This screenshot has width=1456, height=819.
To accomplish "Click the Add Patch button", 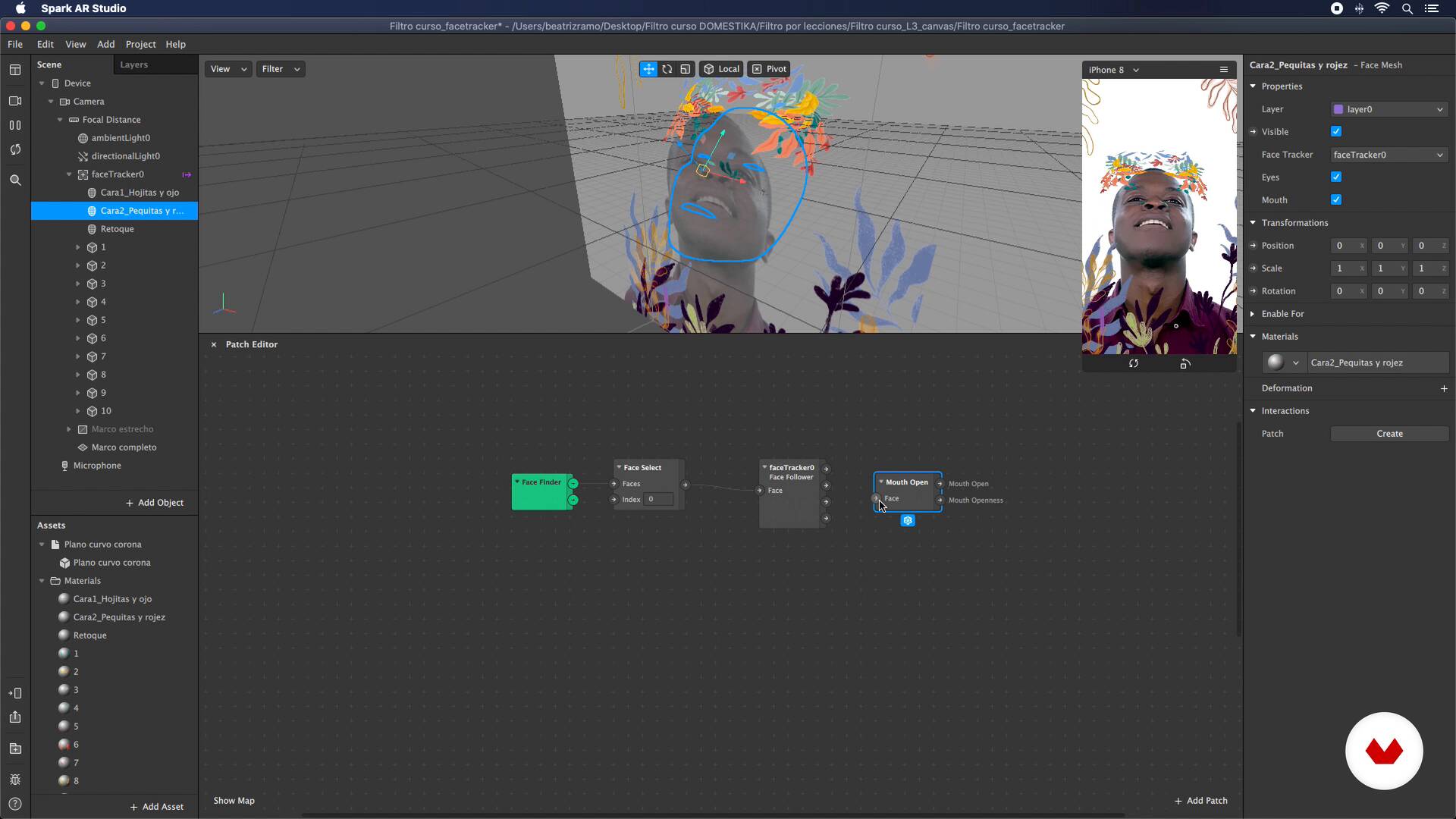I will [x=1200, y=801].
